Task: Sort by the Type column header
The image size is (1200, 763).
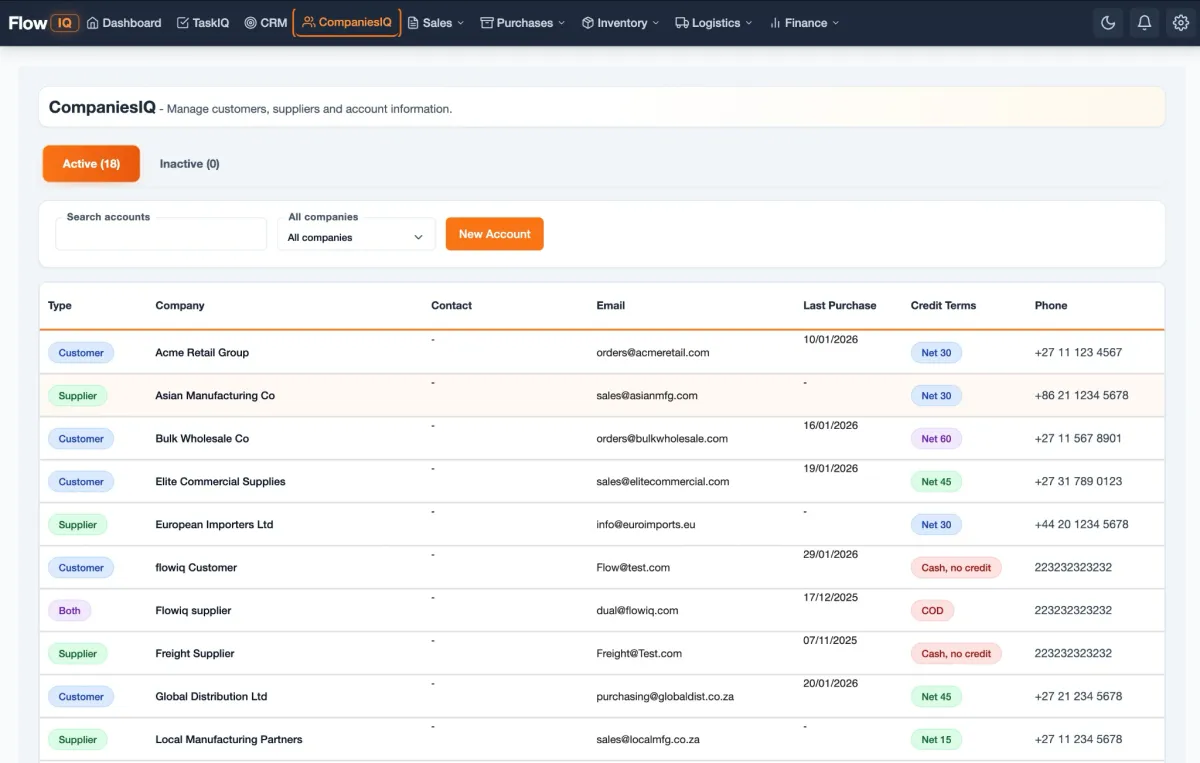Action: [60, 306]
